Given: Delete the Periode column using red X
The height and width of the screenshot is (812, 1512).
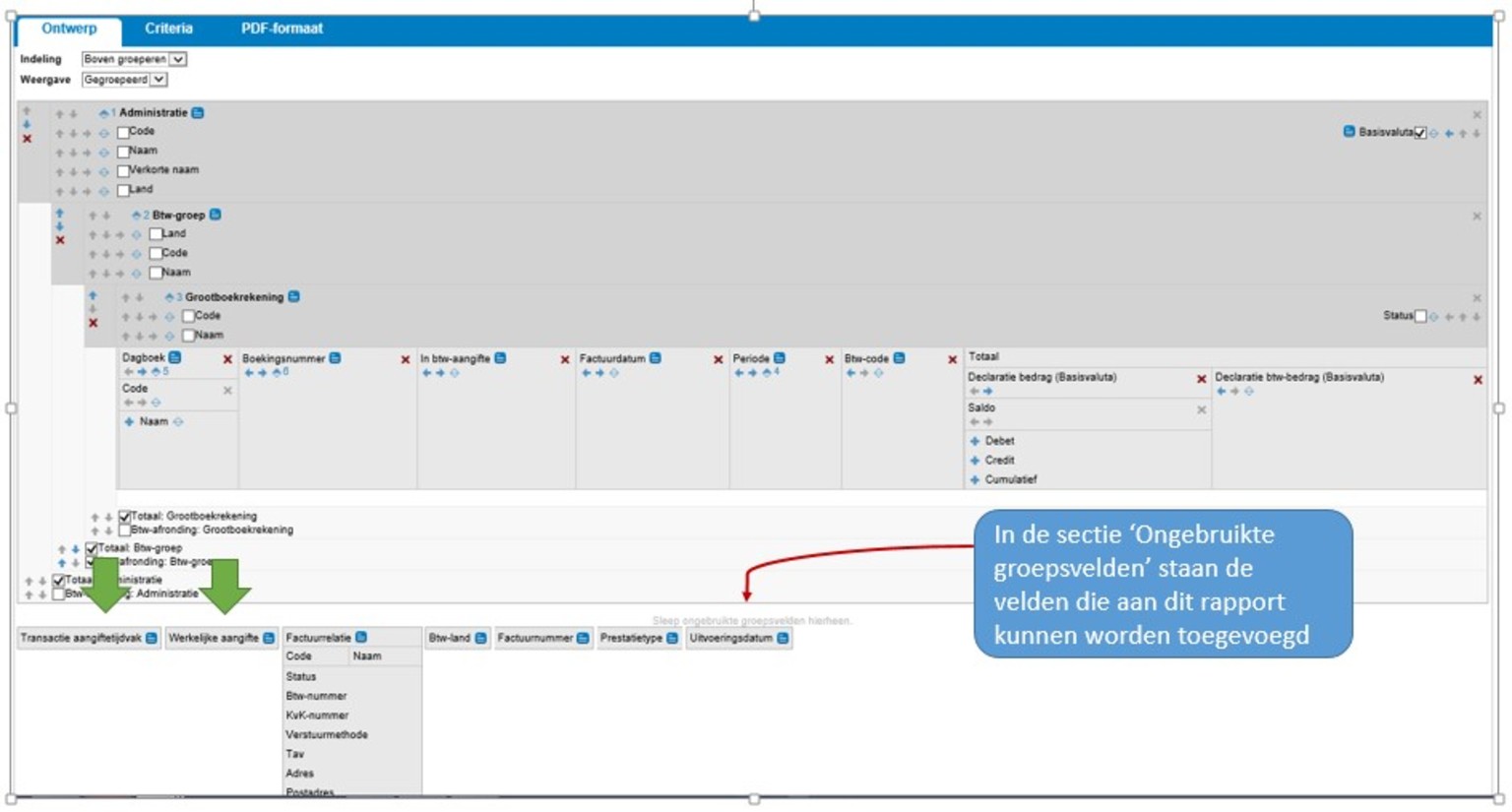Looking at the screenshot, I should tap(829, 360).
